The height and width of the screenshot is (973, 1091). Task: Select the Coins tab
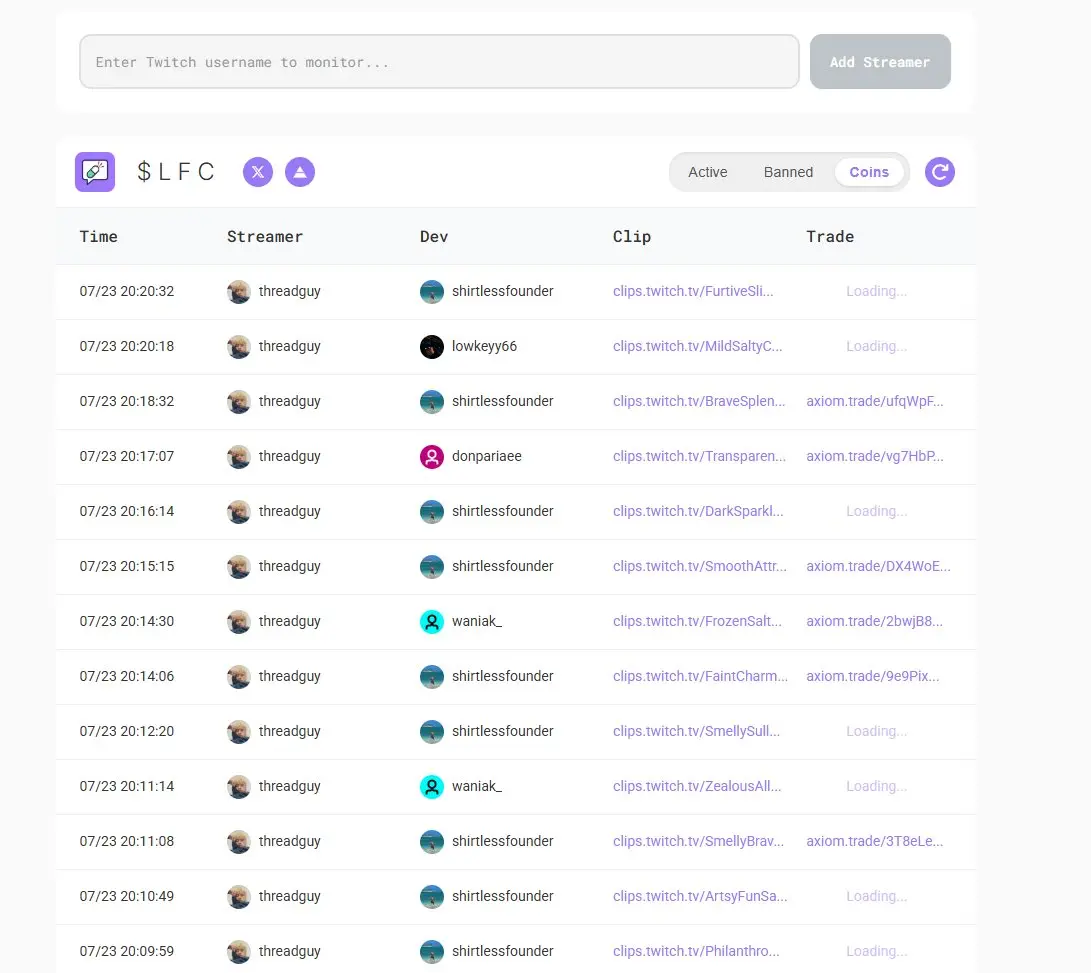coord(869,172)
